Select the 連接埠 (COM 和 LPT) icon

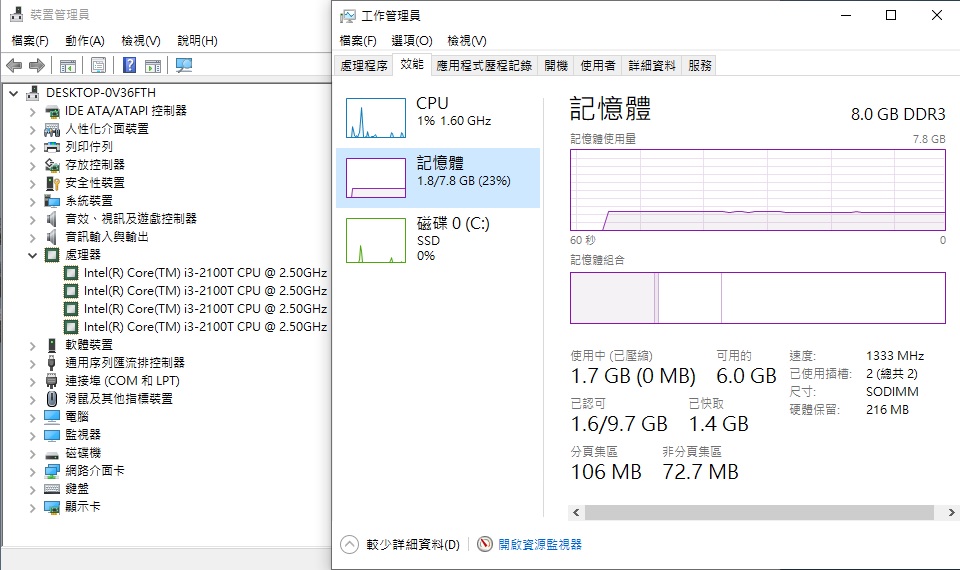pyautogui.click(x=52, y=381)
